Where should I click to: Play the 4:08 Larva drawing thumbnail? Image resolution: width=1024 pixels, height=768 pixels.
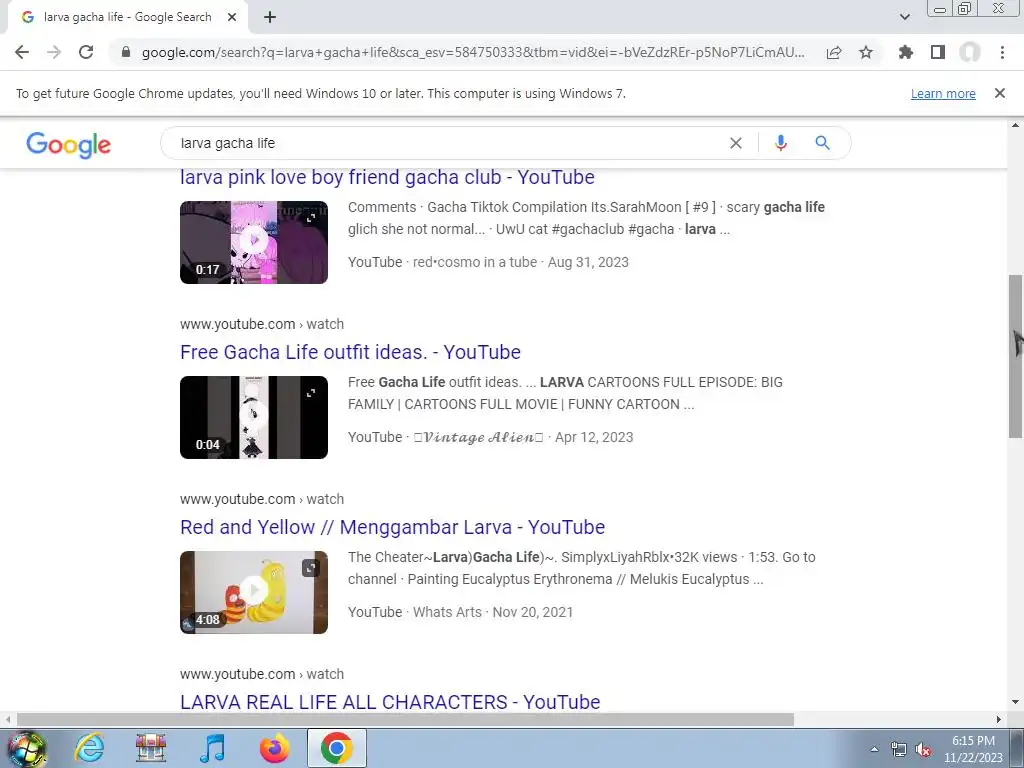click(254, 592)
